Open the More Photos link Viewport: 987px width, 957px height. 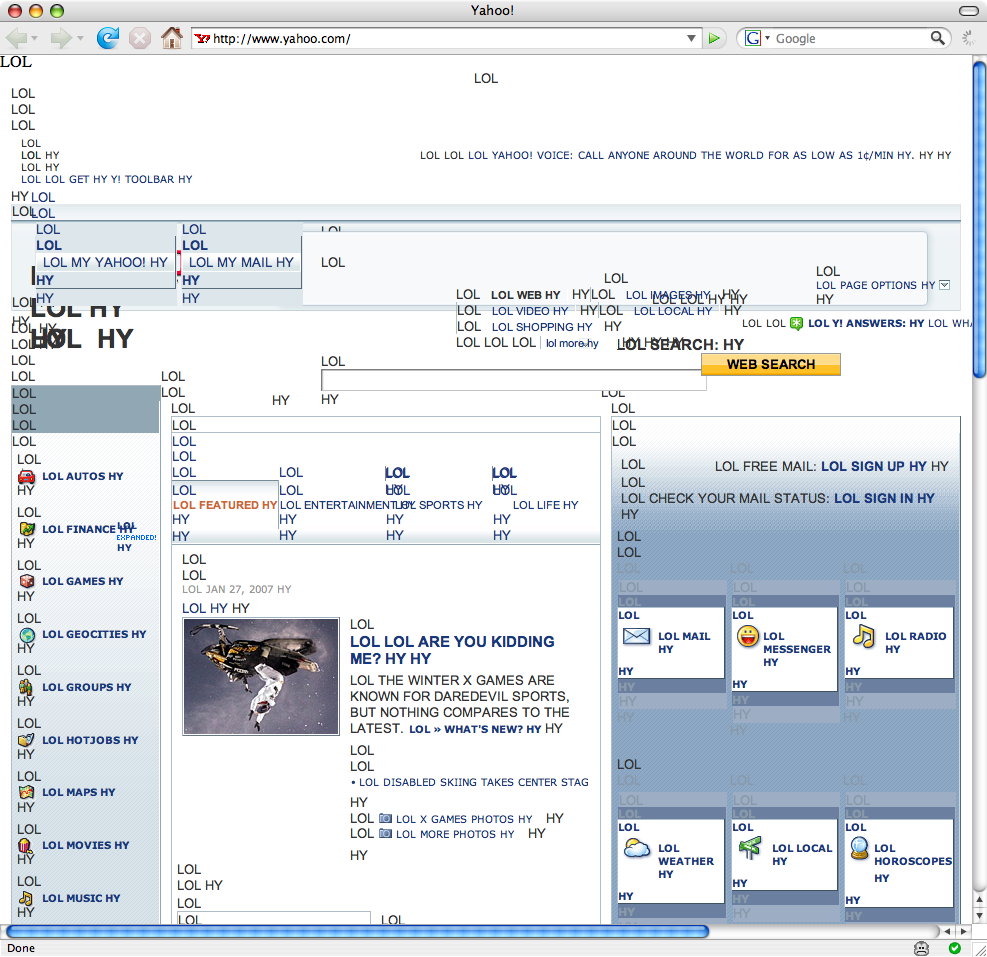pyautogui.click(x=455, y=834)
